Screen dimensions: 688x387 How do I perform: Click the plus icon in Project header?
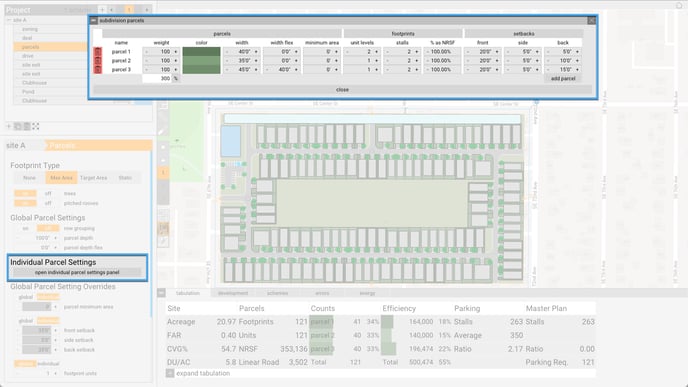(x=102, y=10)
